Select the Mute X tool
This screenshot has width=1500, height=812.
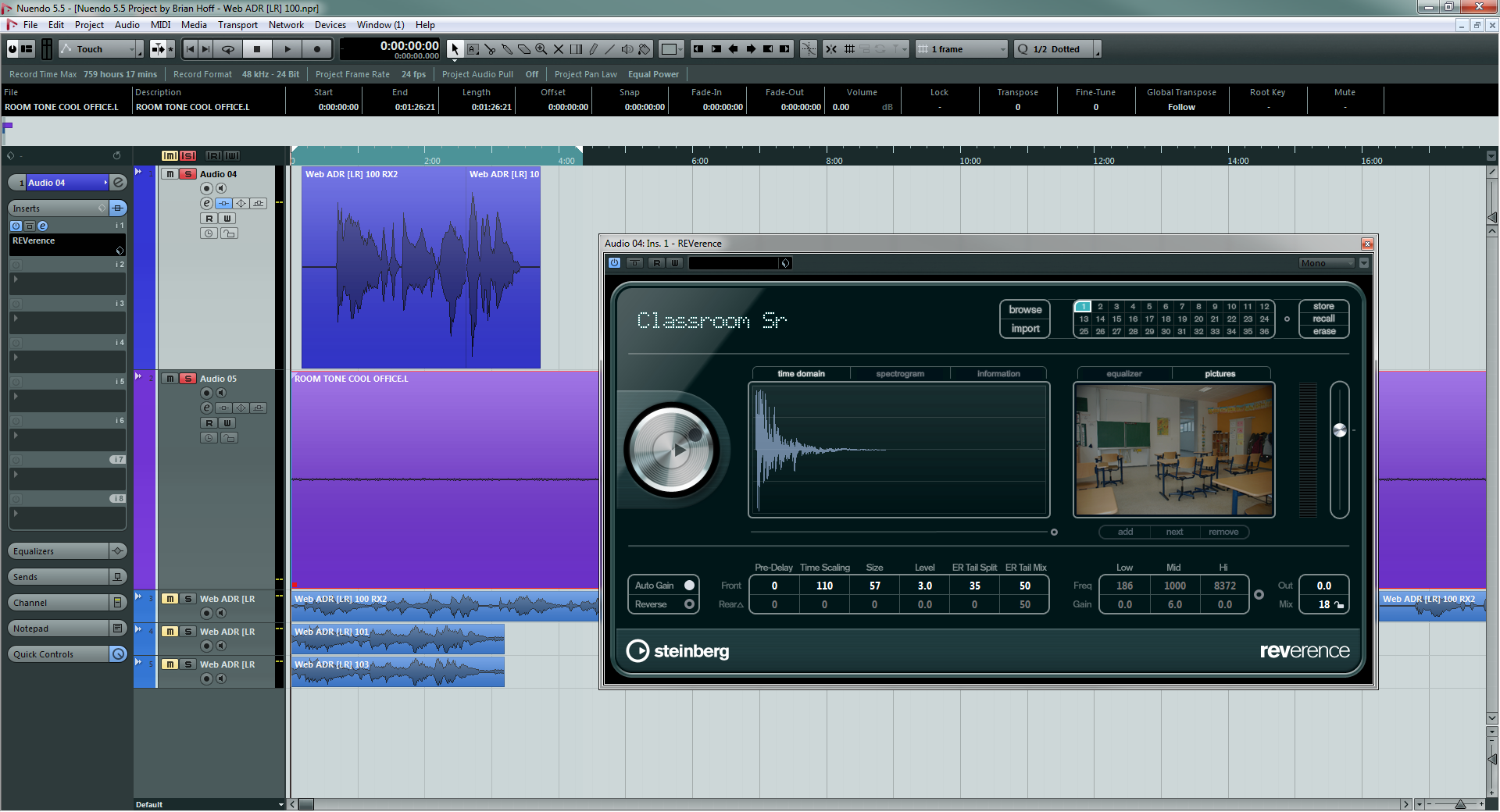(559, 49)
